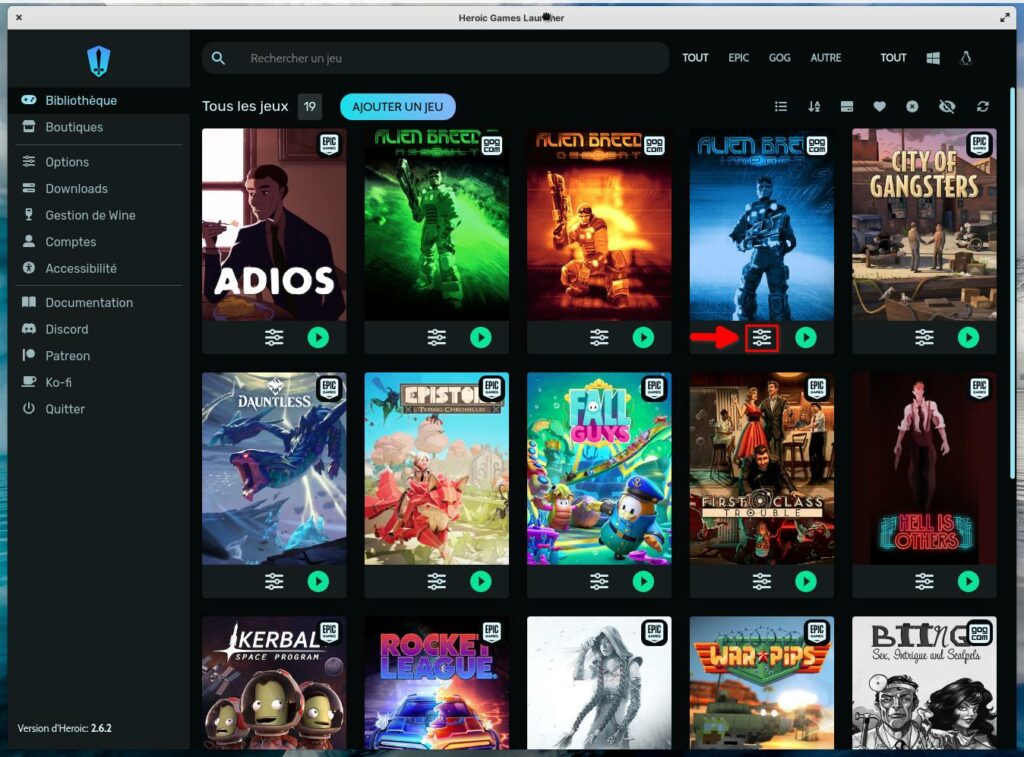Select the EPIC store filter
This screenshot has width=1024, height=757.
click(x=739, y=58)
